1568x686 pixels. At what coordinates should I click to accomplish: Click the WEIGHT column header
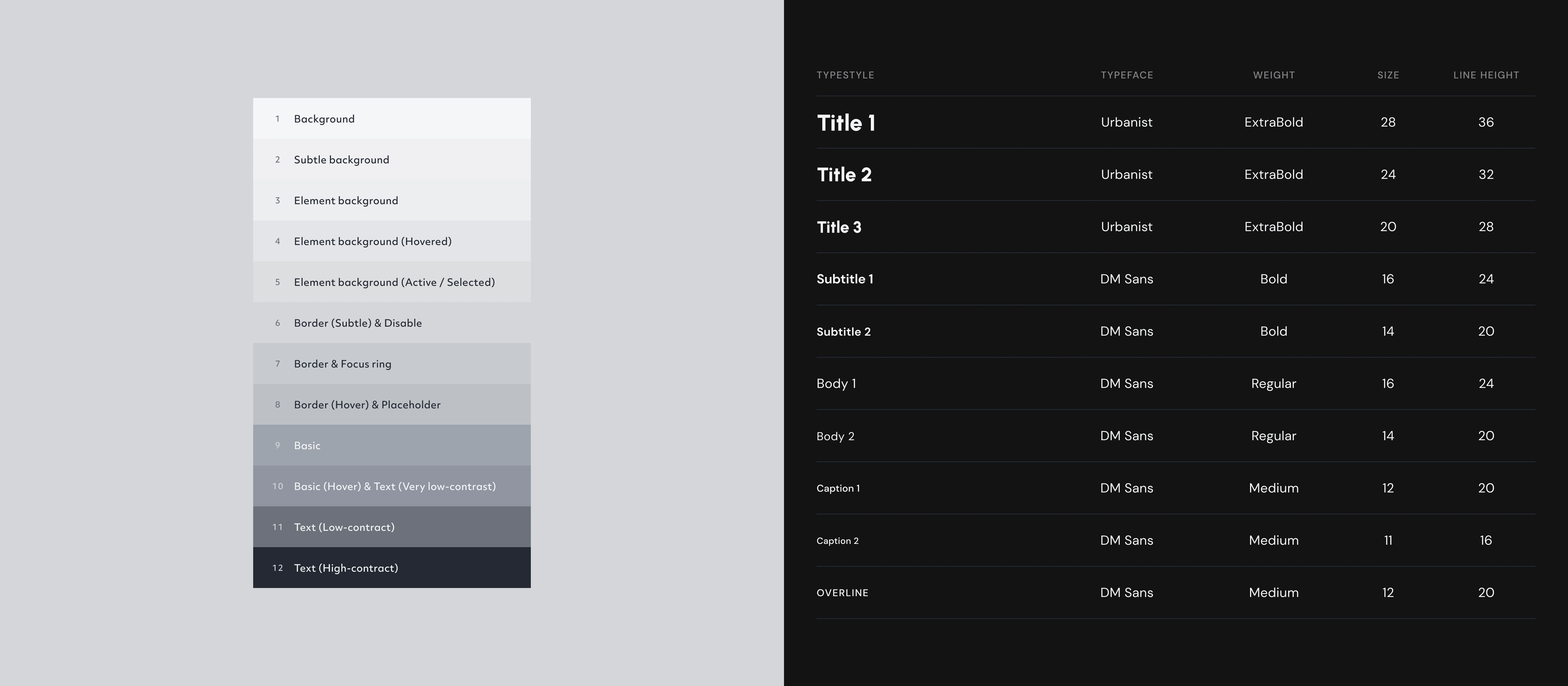click(x=1273, y=75)
